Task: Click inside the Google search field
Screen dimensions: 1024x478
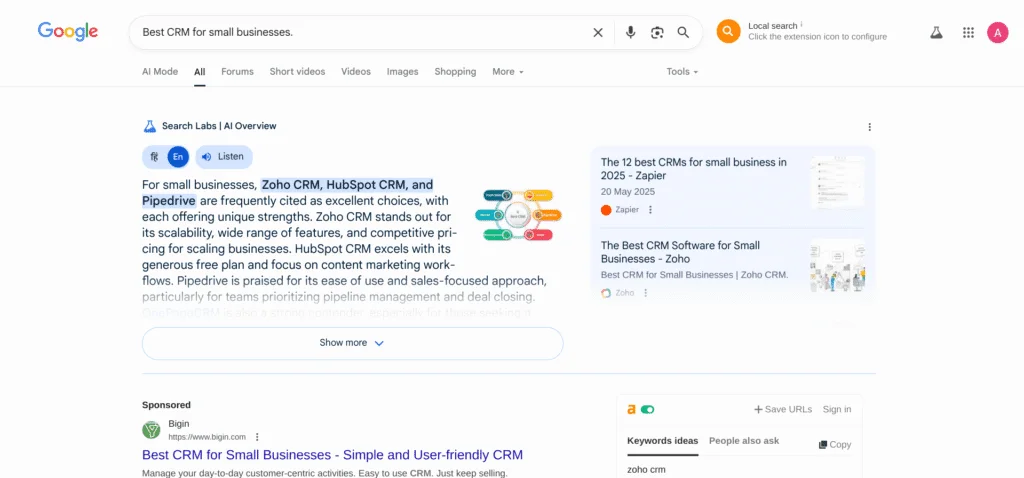Action: pos(360,32)
